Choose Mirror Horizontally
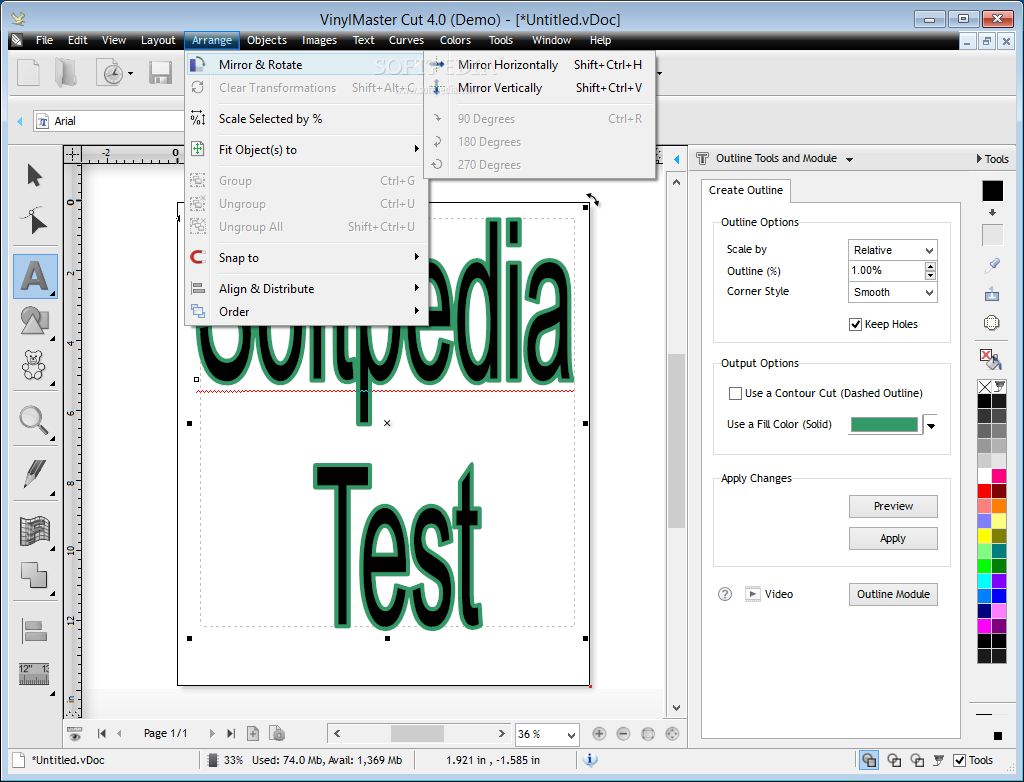This screenshot has height=782, width=1024. click(x=539, y=65)
